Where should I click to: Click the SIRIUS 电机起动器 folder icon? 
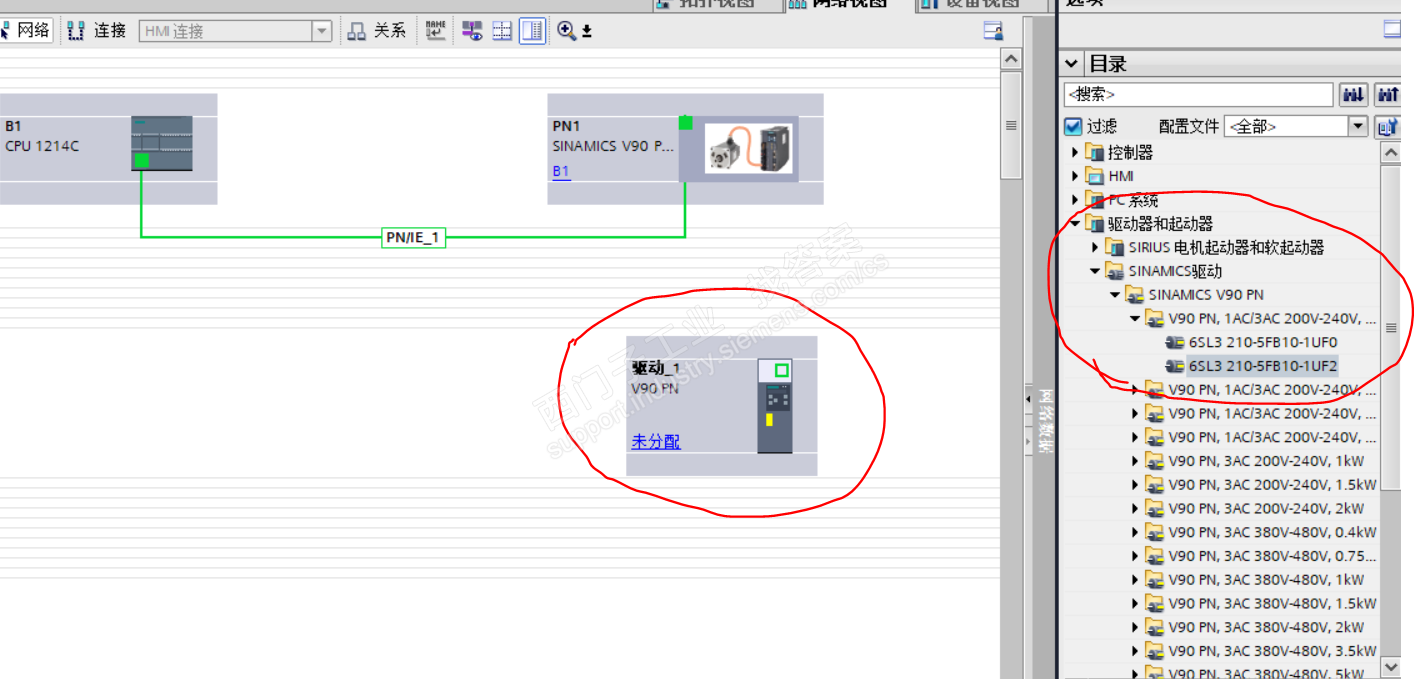pyautogui.click(x=1115, y=247)
